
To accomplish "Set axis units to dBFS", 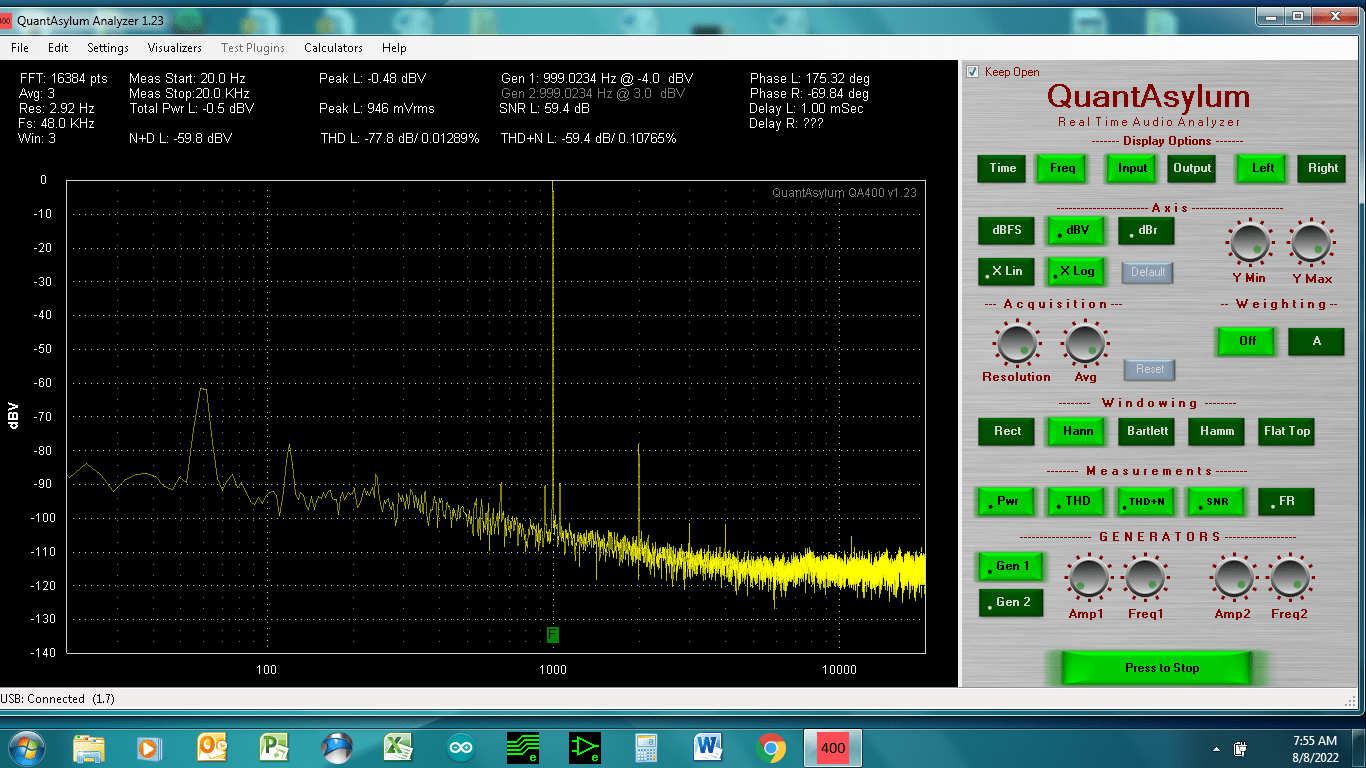I will 1007,230.
